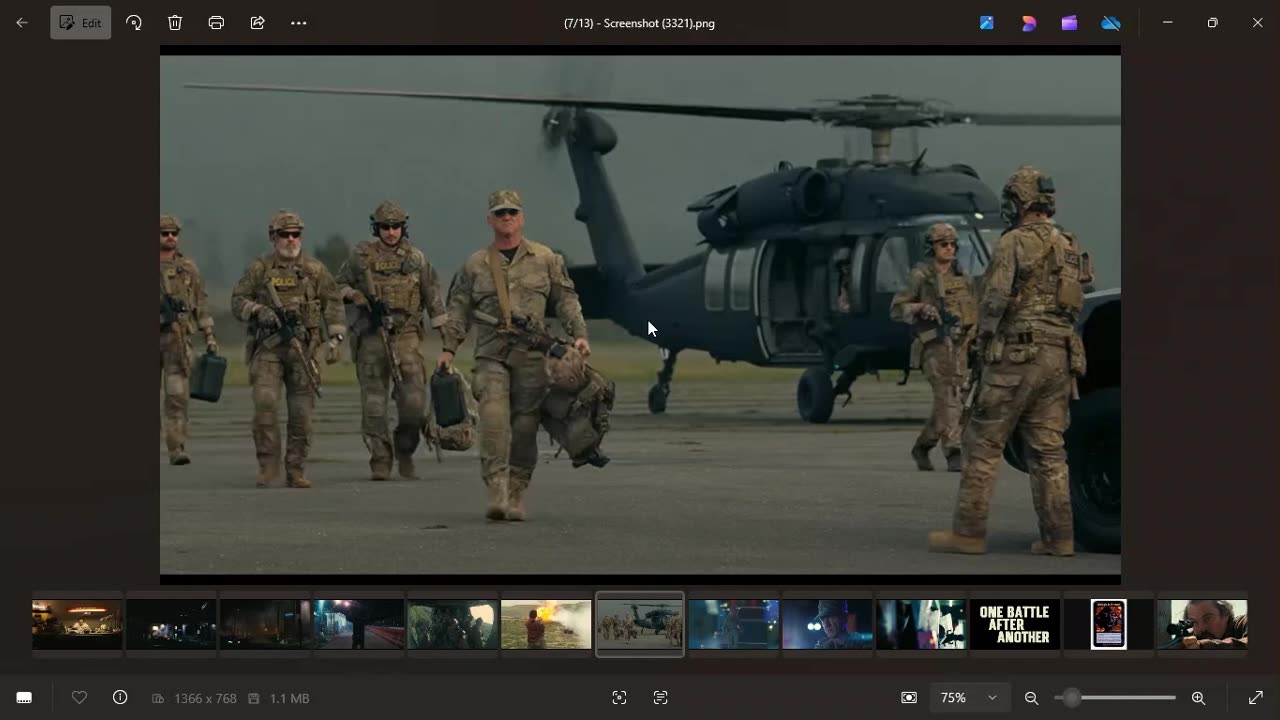The width and height of the screenshot is (1280, 720).
Task: Open the Clipchamp app icon in title bar
Action: pyautogui.click(x=1069, y=23)
